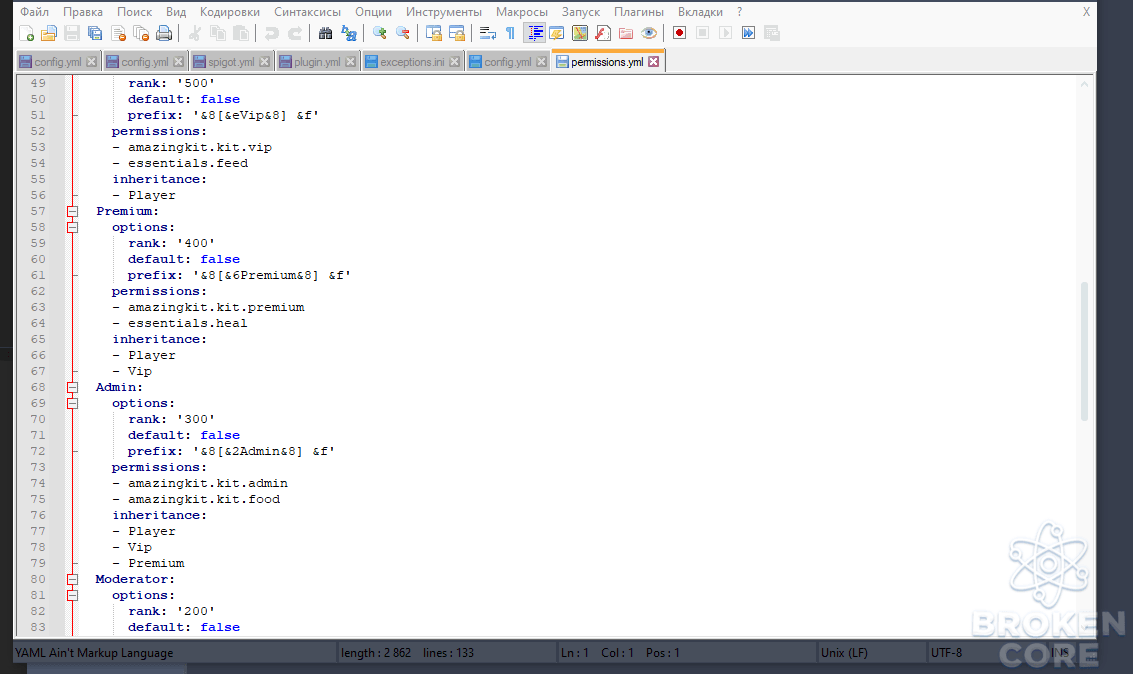Click the 'amazingkit.kit.premium' text on line 63

216,308
